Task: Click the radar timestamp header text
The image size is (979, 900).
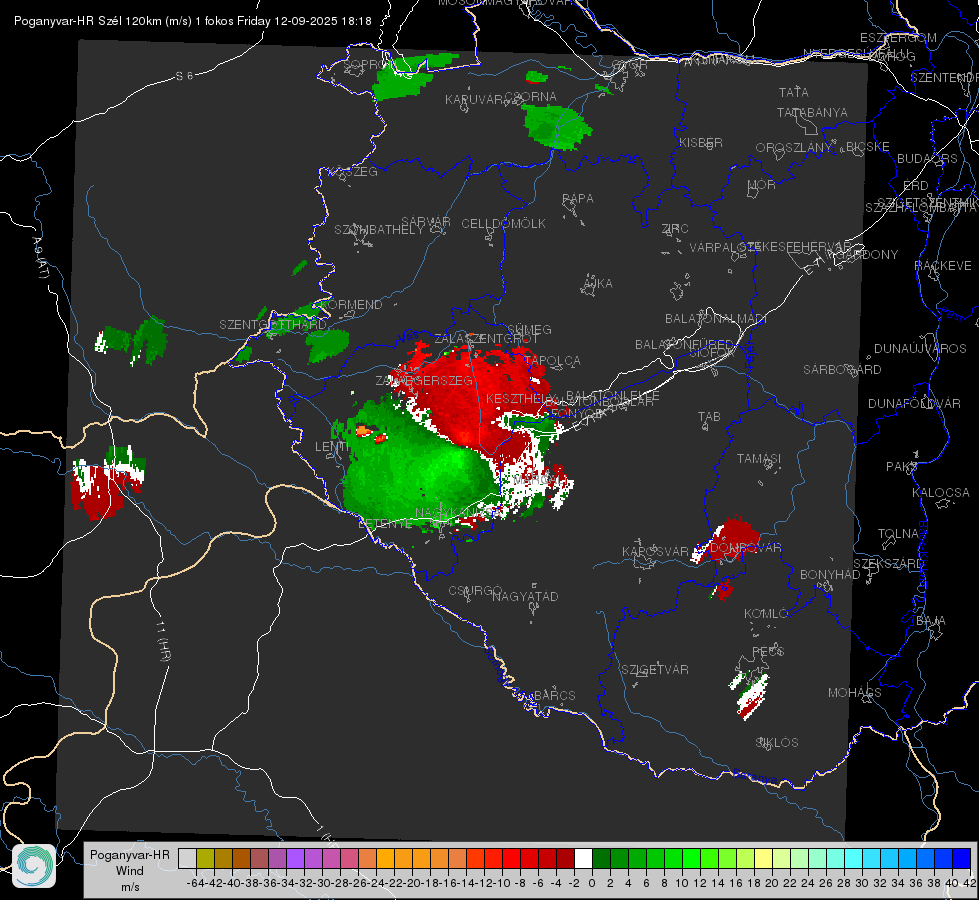Action: pyautogui.click(x=192, y=21)
